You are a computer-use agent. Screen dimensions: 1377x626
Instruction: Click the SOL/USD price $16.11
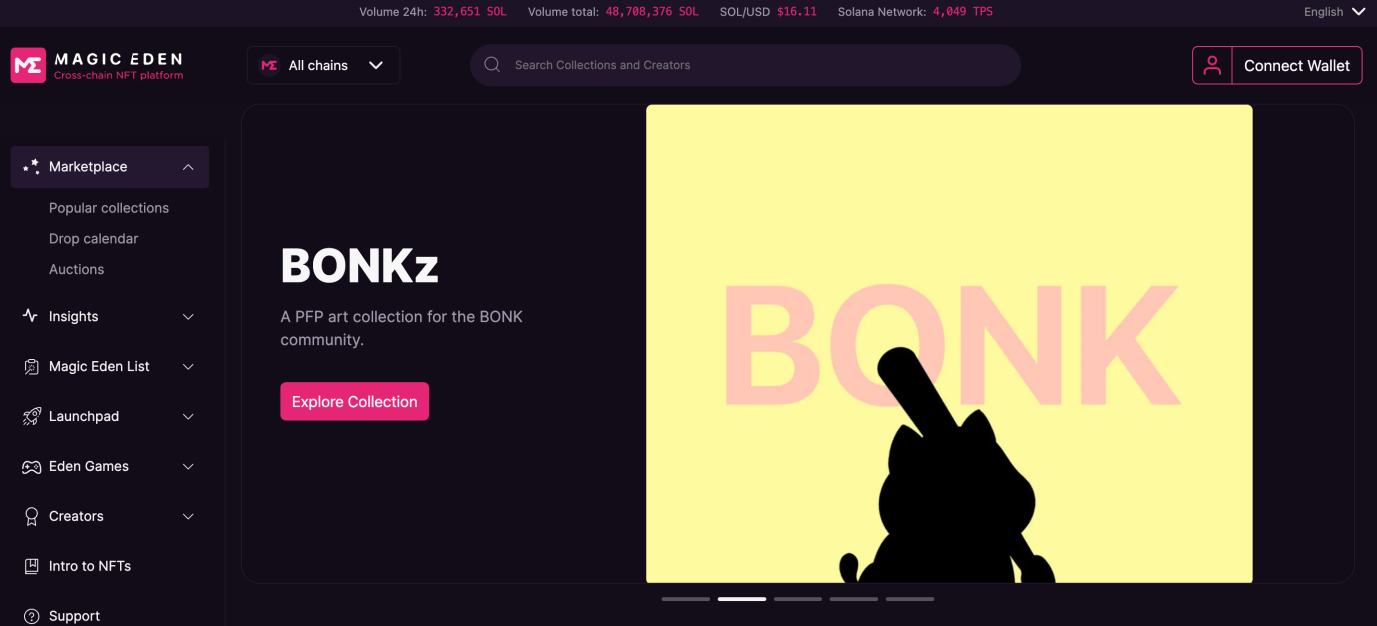tap(797, 12)
